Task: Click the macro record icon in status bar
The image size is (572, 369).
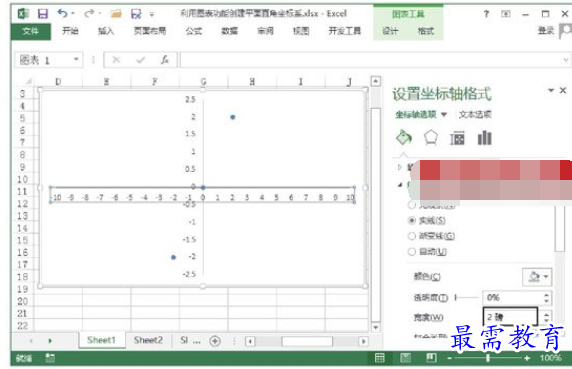Action: pos(50,358)
